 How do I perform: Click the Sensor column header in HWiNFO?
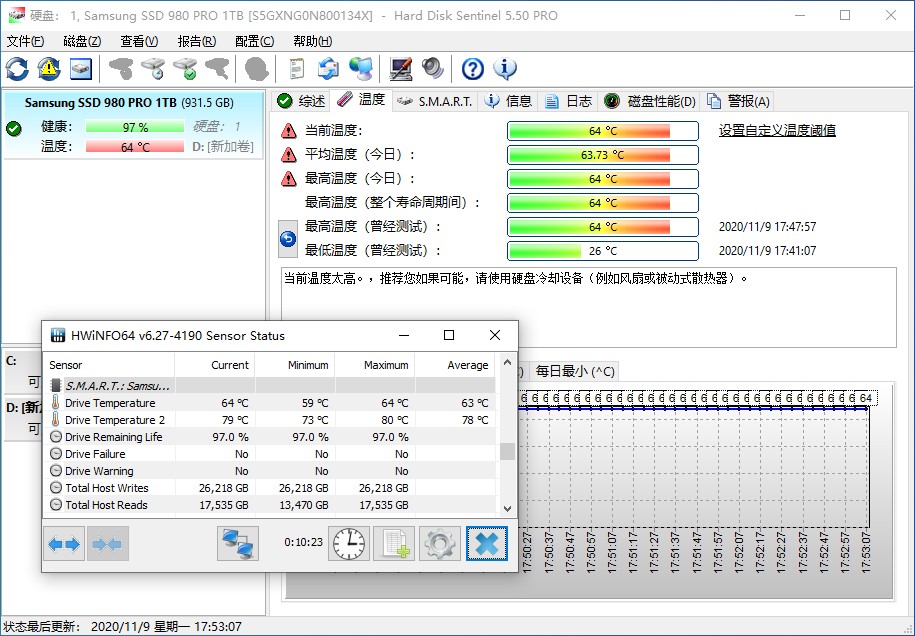point(109,365)
